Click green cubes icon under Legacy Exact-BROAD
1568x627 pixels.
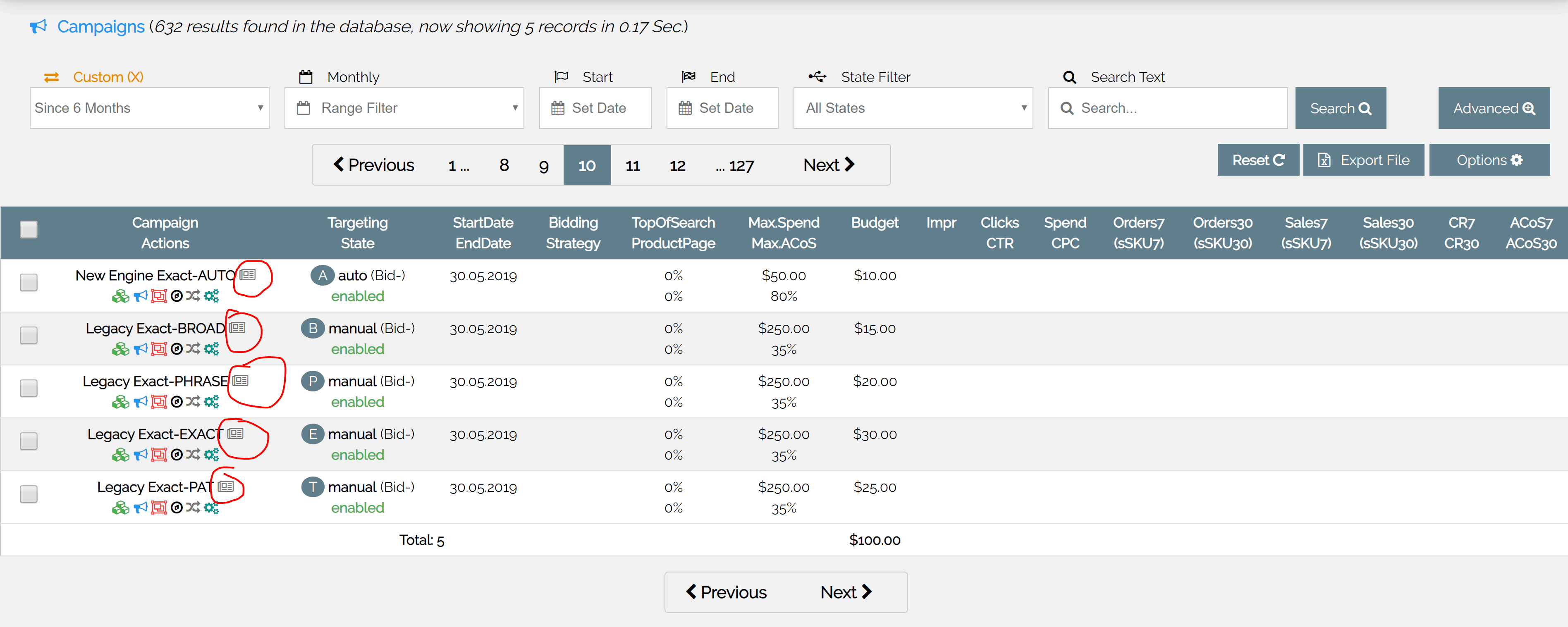tap(120, 349)
